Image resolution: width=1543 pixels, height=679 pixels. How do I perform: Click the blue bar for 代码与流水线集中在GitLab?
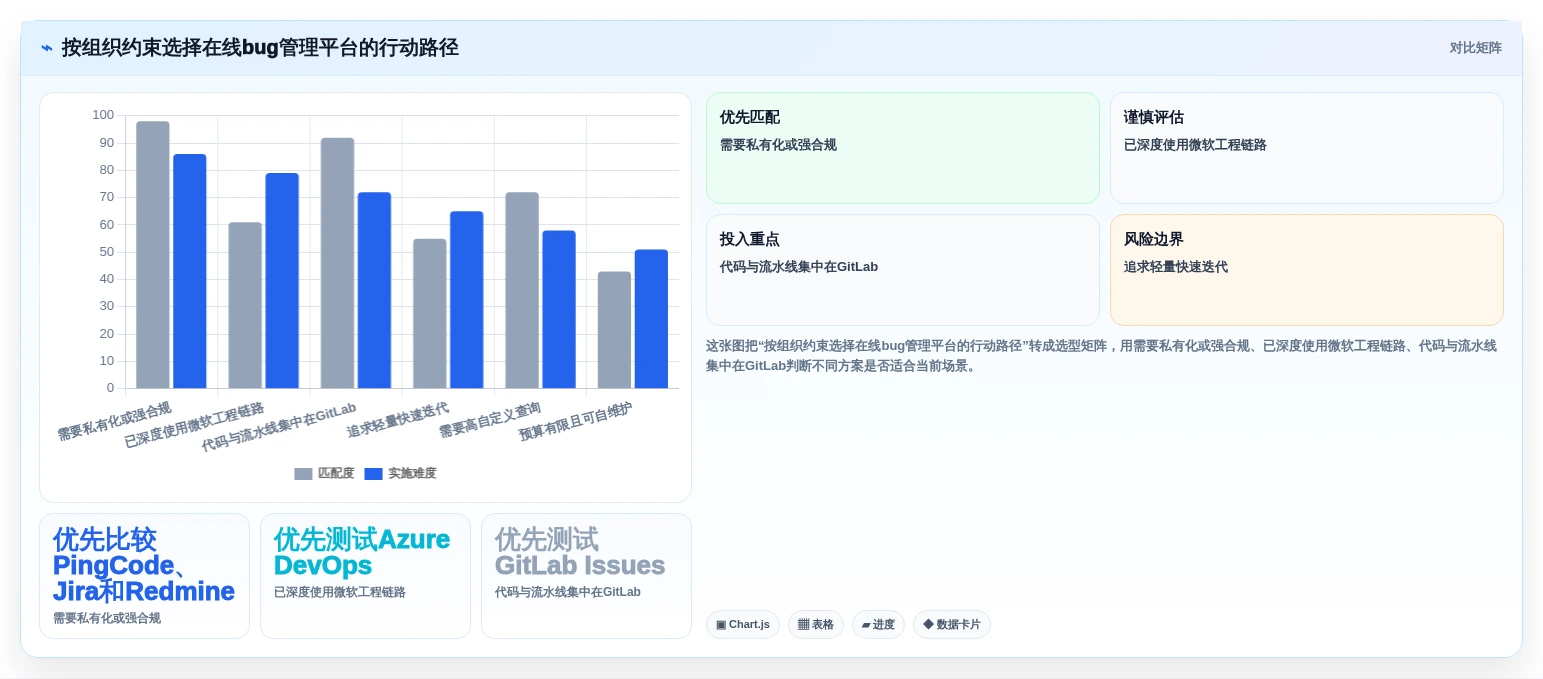coord(374,290)
